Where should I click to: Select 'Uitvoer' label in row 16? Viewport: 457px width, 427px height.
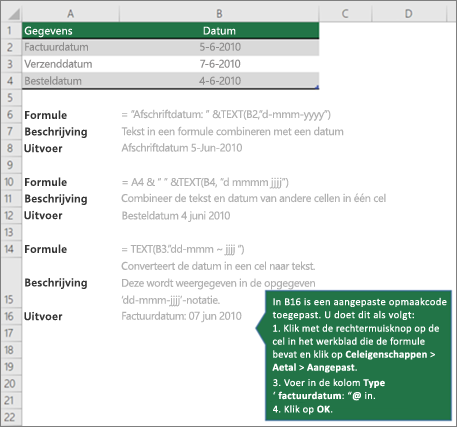tap(43, 316)
